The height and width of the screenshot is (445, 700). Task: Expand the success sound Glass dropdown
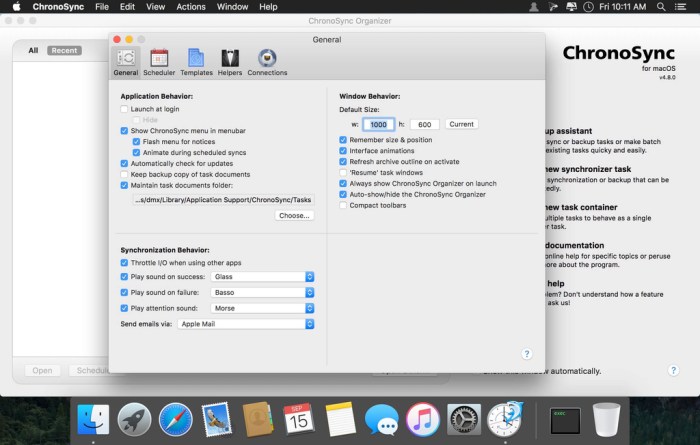(x=263, y=277)
